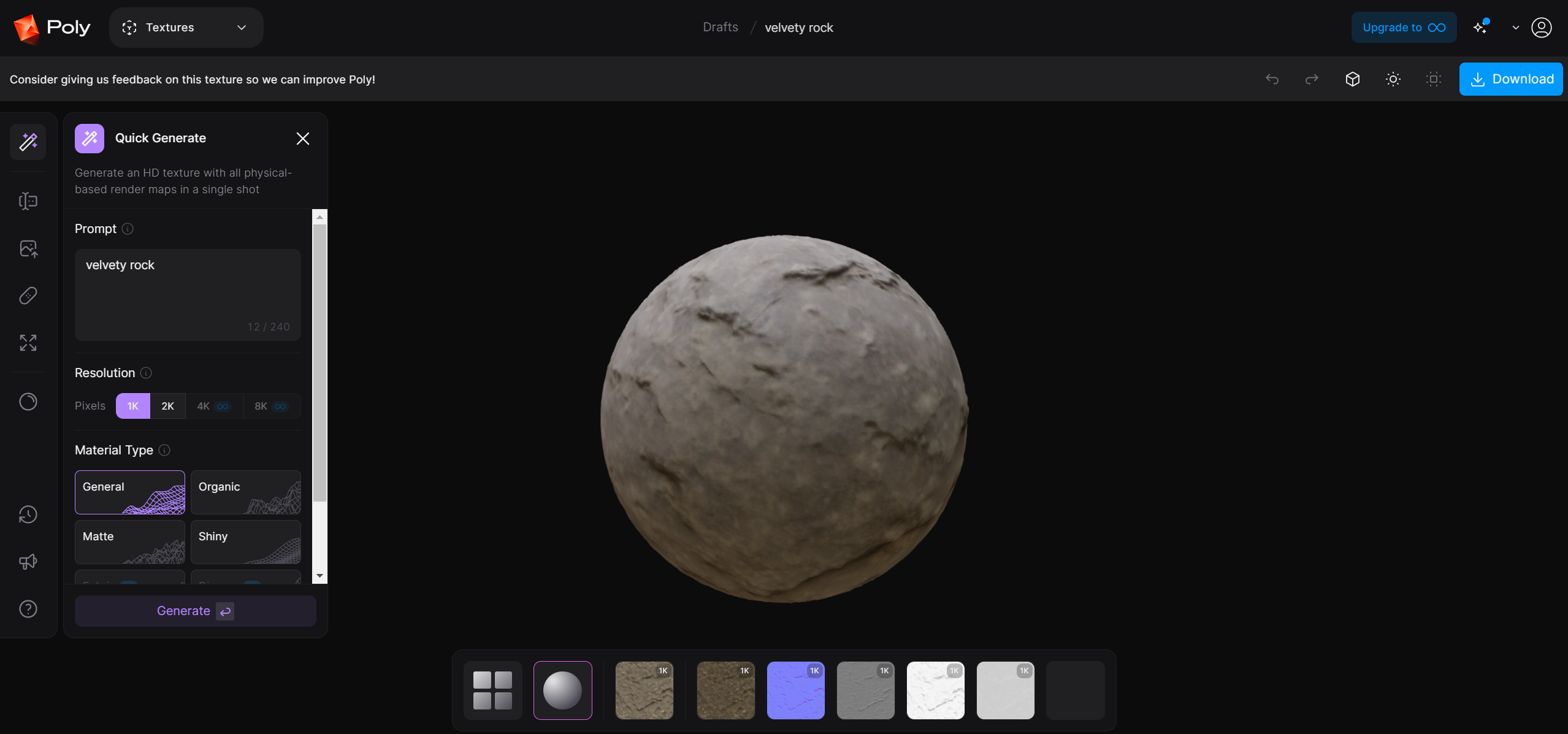Select the Shiny material type
1568x734 pixels.
245,541
